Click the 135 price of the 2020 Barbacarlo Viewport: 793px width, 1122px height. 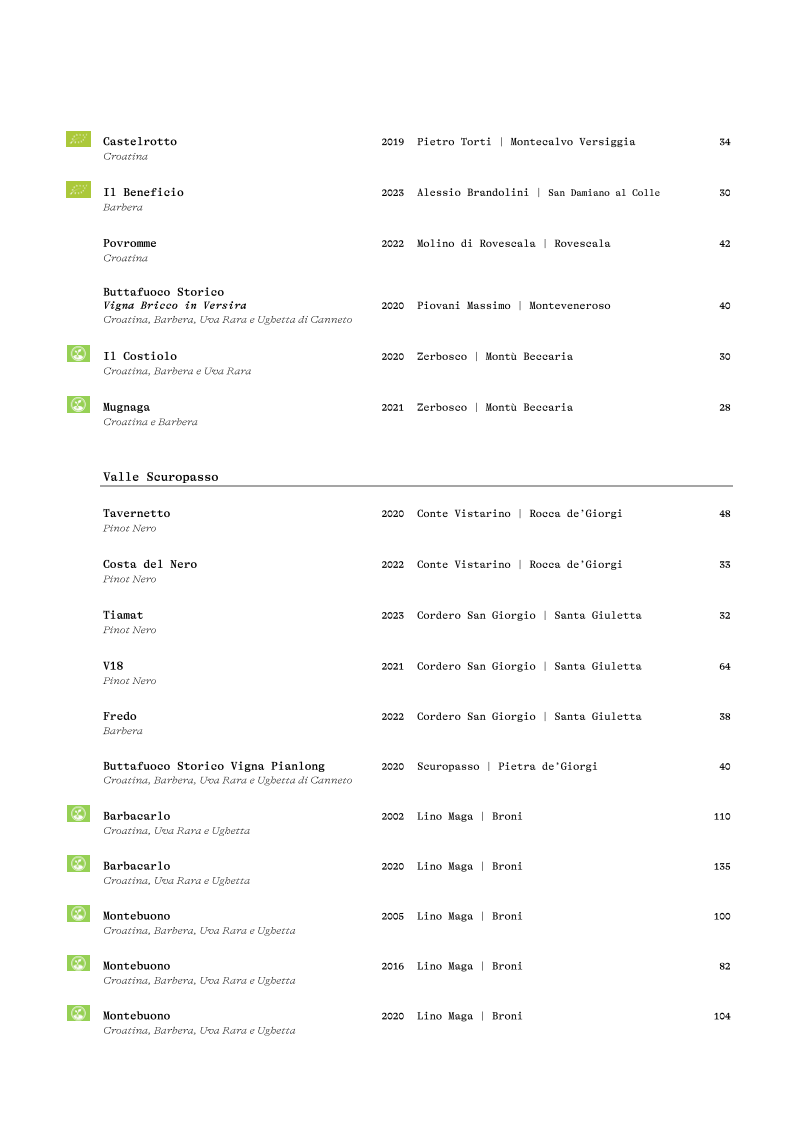click(722, 867)
